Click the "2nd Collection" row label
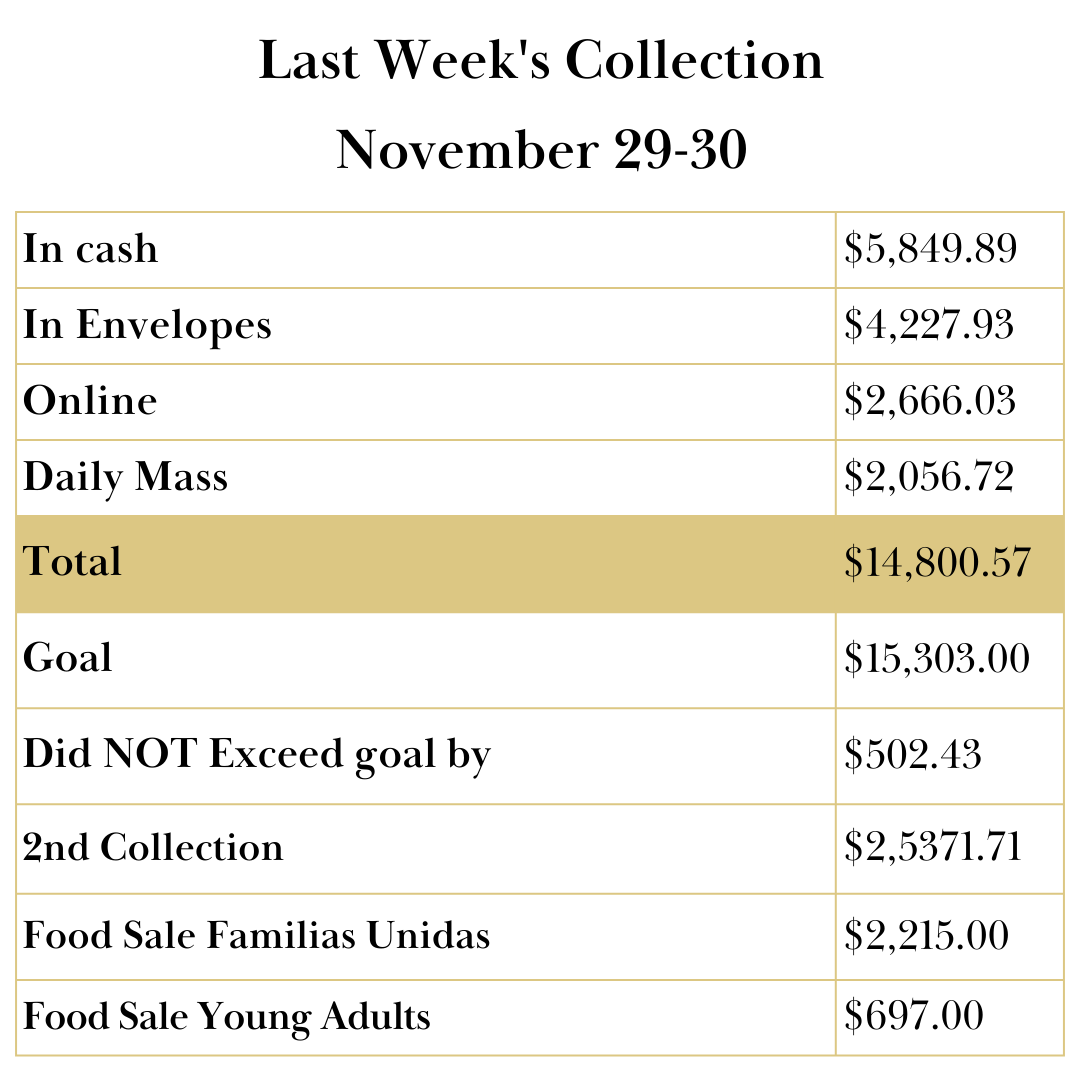The width and height of the screenshot is (1080, 1080). [x=153, y=848]
